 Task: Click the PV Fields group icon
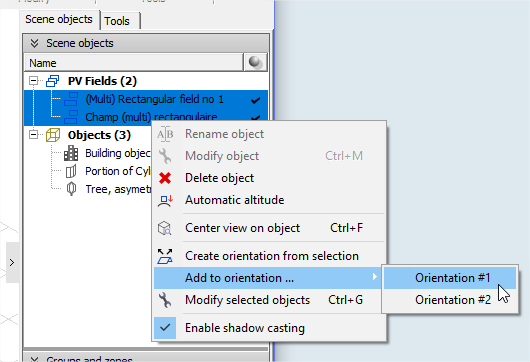52,81
